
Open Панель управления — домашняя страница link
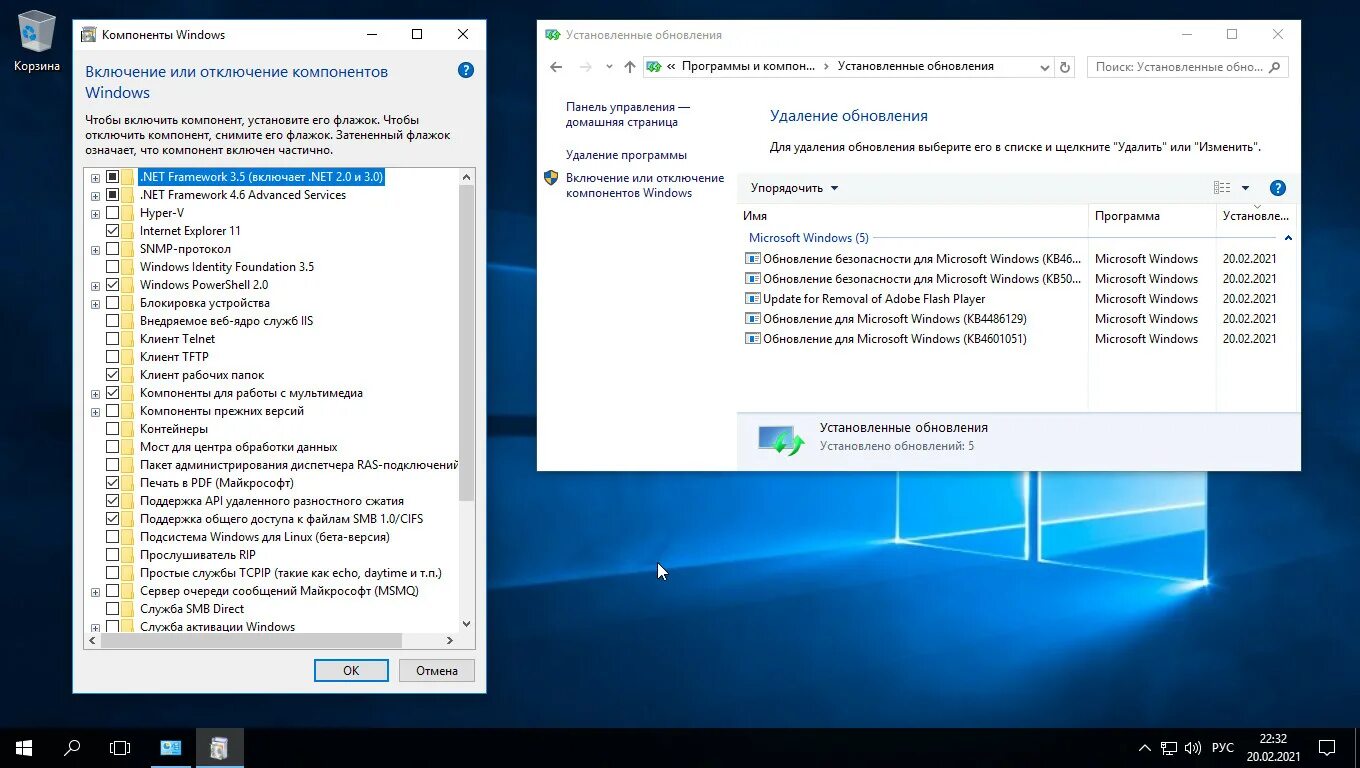coord(628,114)
